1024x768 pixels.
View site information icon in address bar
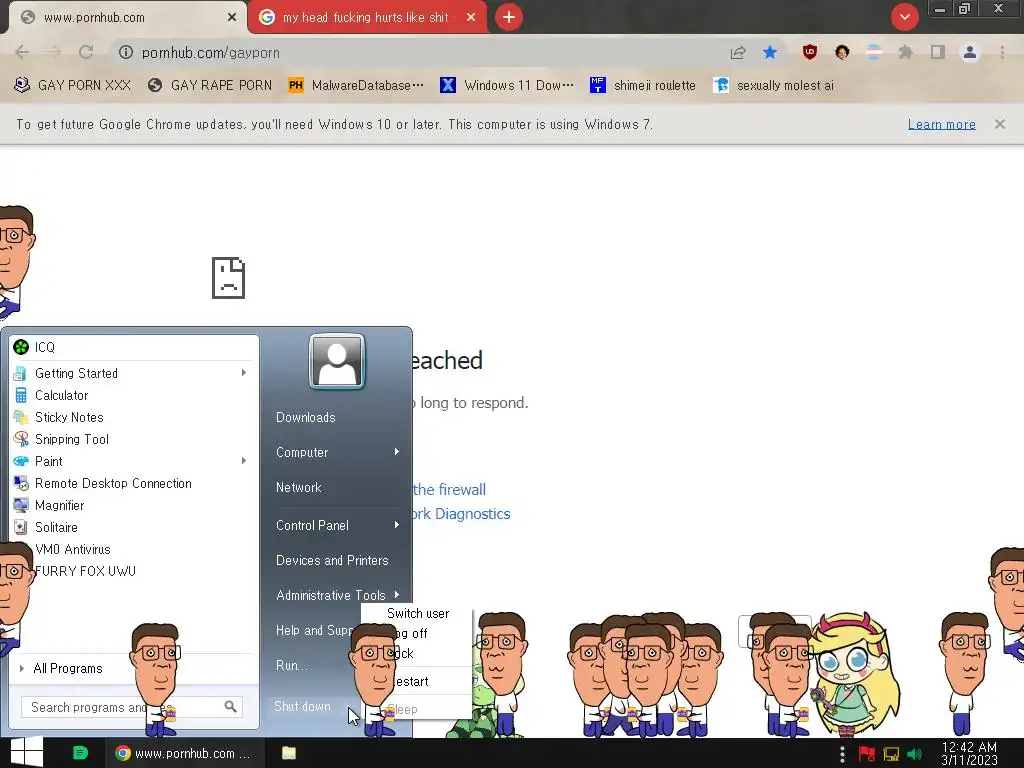coord(125,52)
